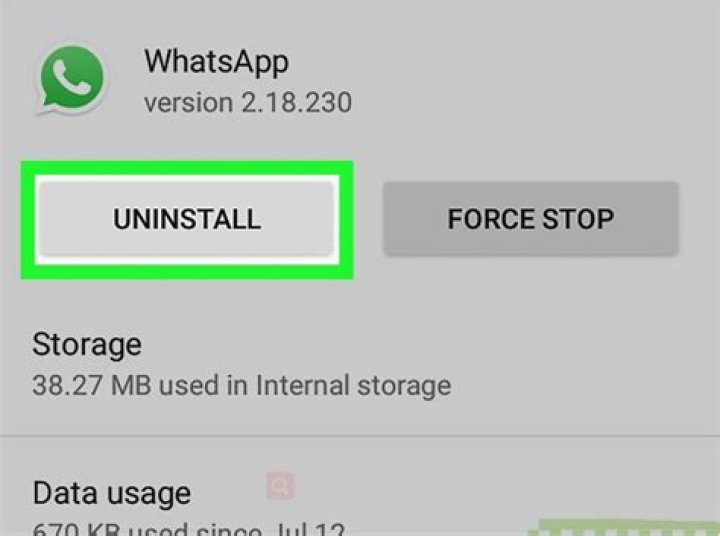Viewport: 720px width, 536px height.
Task: Uninstall the WhatsApp app
Action: (x=186, y=219)
